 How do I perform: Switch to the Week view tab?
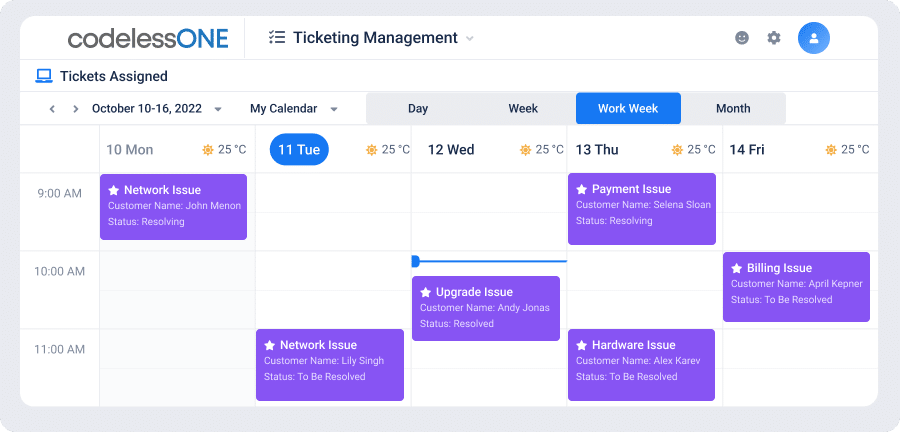523,108
